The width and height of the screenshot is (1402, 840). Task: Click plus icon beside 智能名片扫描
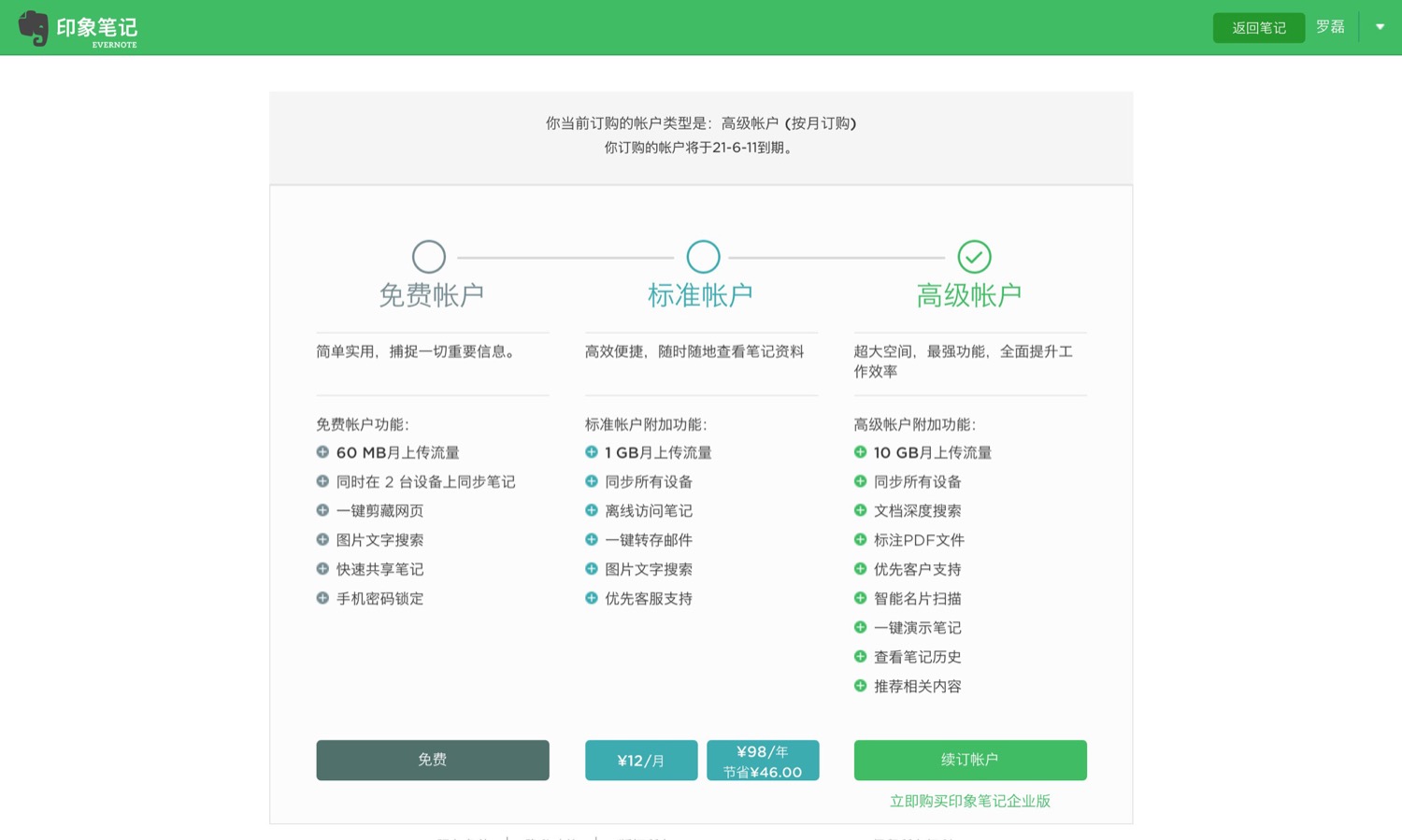[860, 598]
